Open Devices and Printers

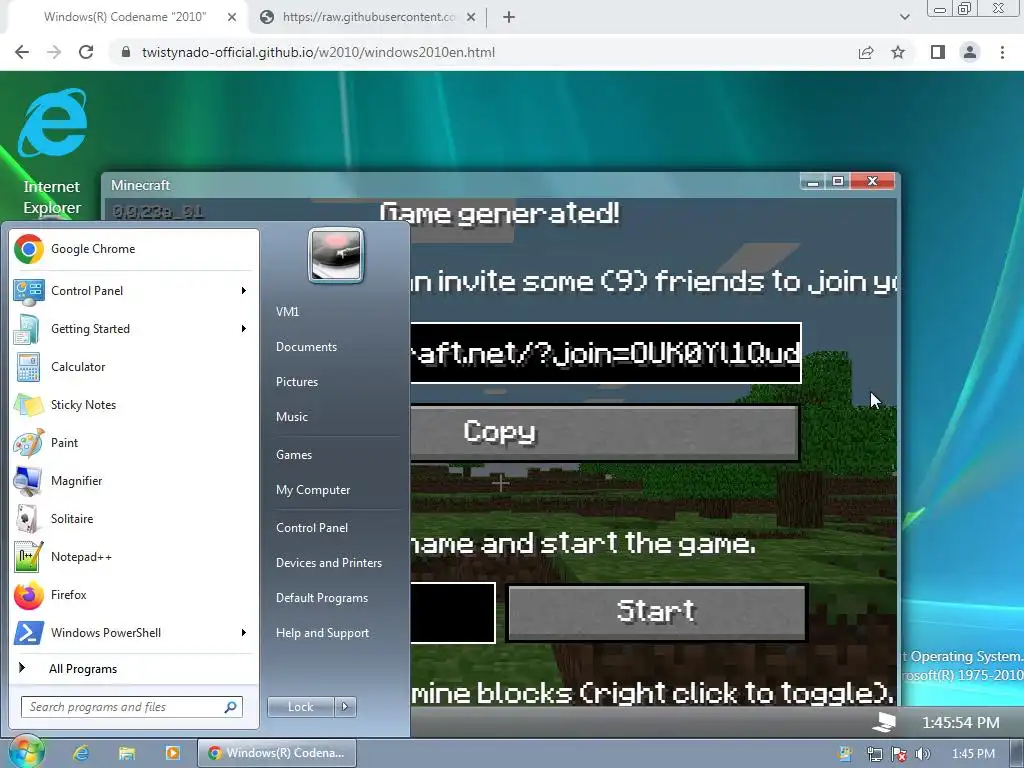pyautogui.click(x=328, y=562)
